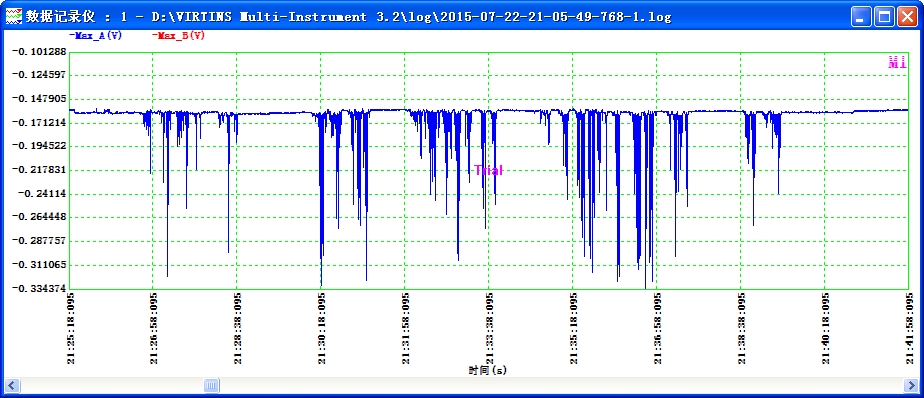This screenshot has width=924, height=398.
Task: Click time label 21:25:18:095
Action: click(x=71, y=327)
